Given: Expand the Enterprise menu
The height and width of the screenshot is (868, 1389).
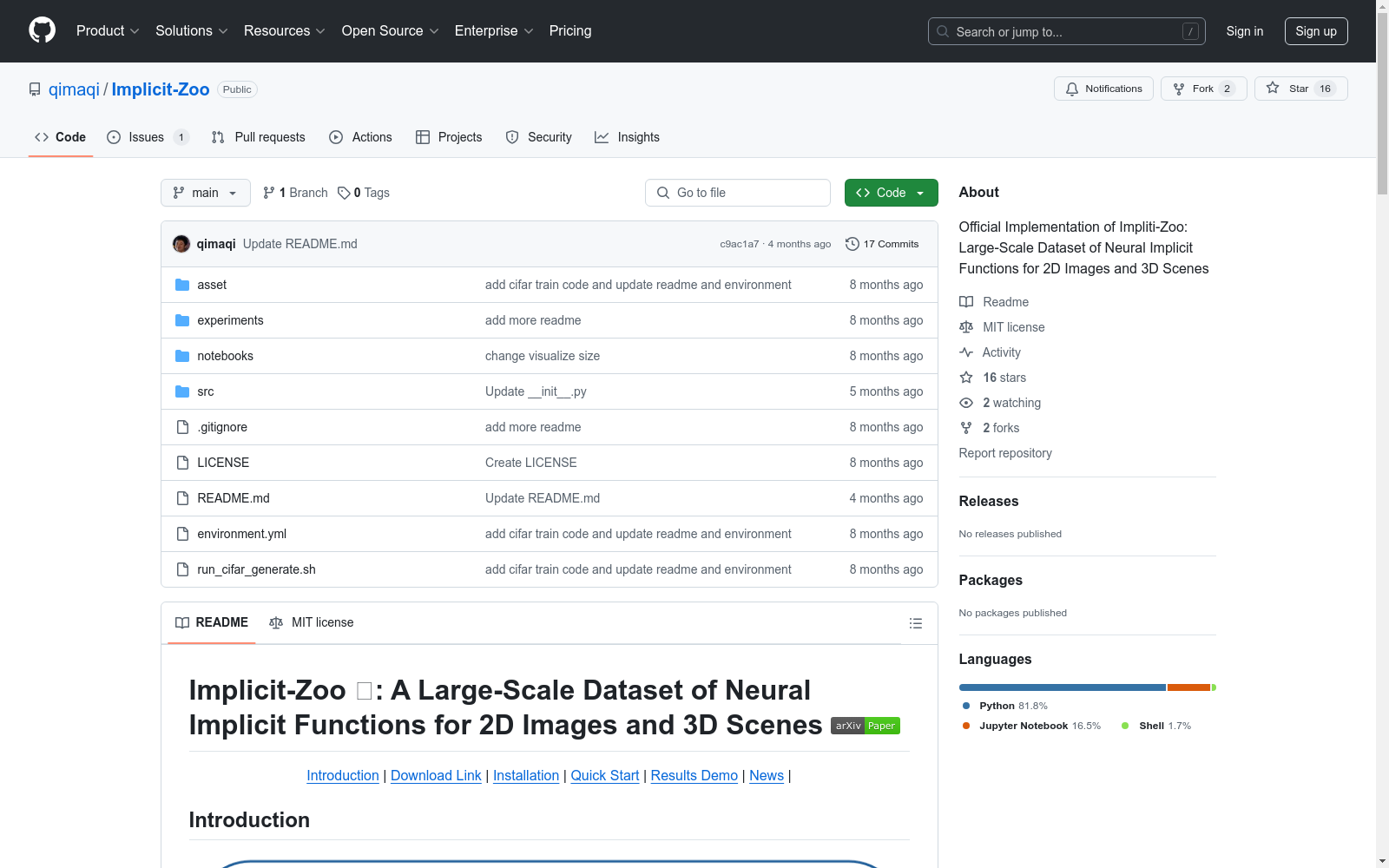Looking at the screenshot, I should coord(494,31).
